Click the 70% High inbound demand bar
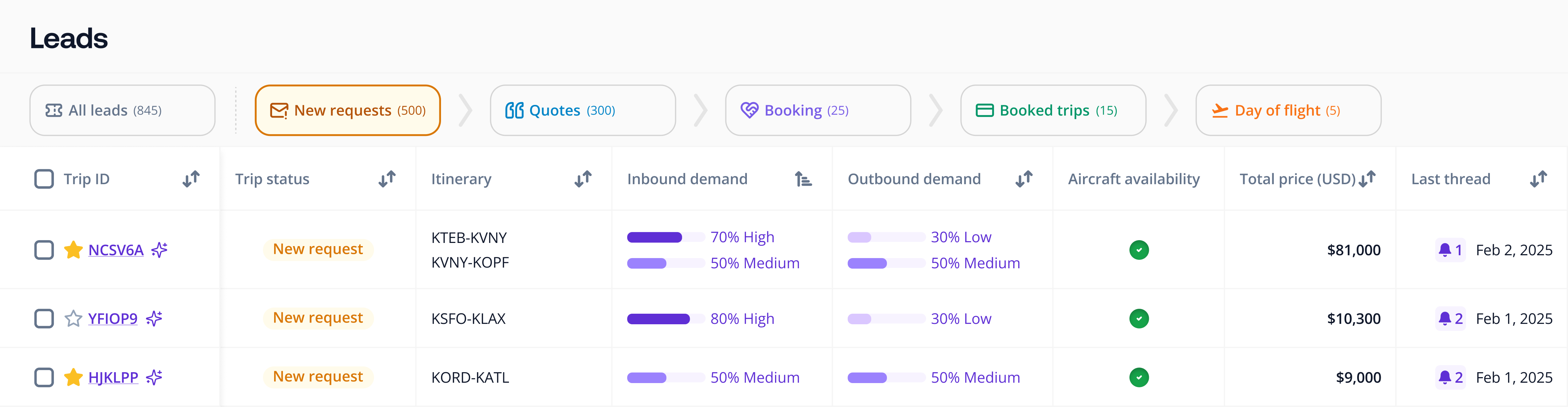The height and width of the screenshot is (407, 1568). (x=666, y=237)
